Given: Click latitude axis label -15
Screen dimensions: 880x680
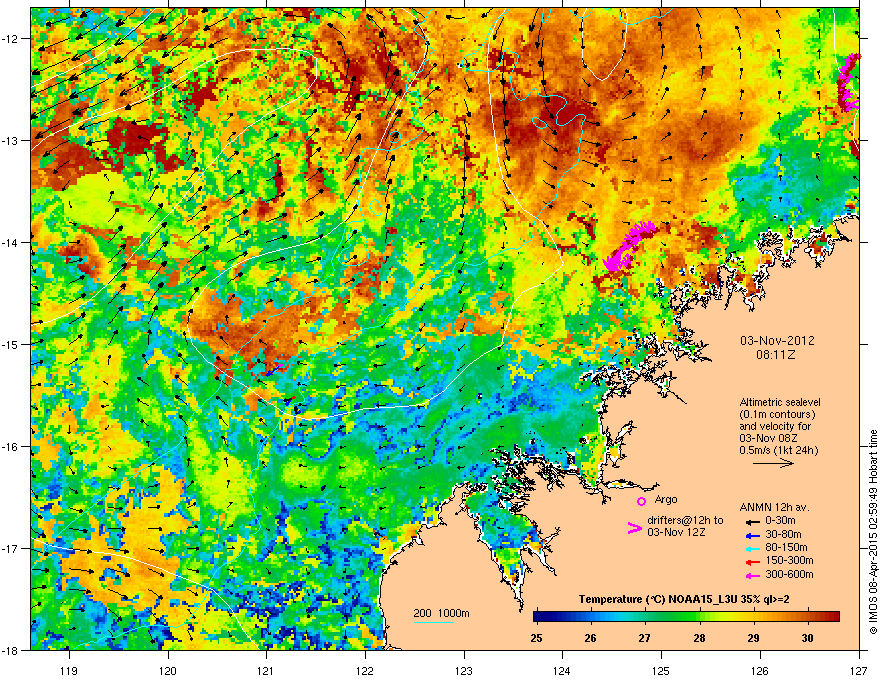Looking at the screenshot, I should click(11, 344).
